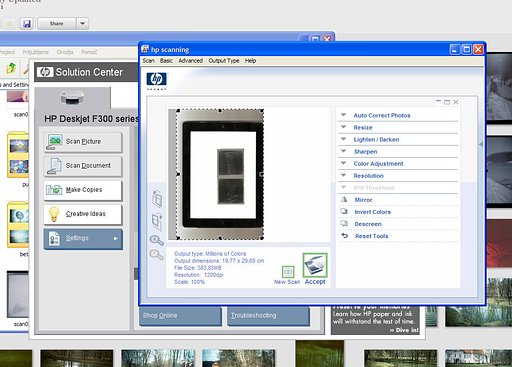The width and height of the screenshot is (512, 367).
Task: Click the Resolution: 1200dpi text
Action: click(199, 275)
